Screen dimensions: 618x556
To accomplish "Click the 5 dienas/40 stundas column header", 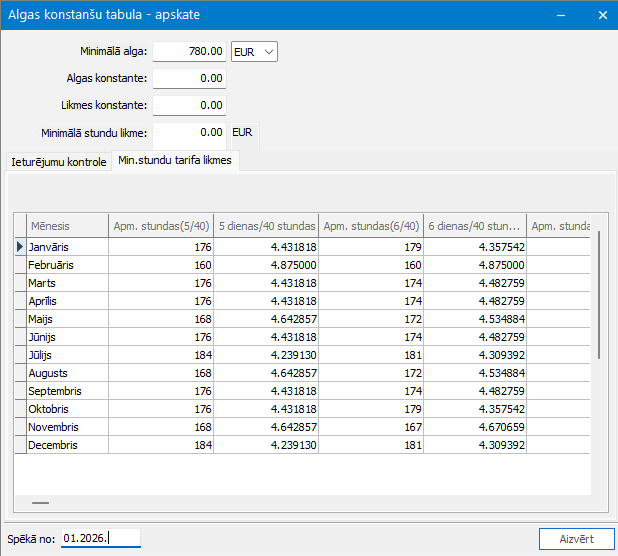I will 266,226.
